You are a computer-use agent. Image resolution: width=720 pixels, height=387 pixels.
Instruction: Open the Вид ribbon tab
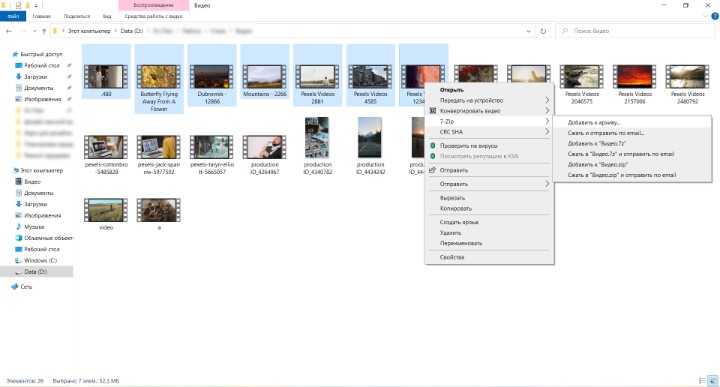107,16
